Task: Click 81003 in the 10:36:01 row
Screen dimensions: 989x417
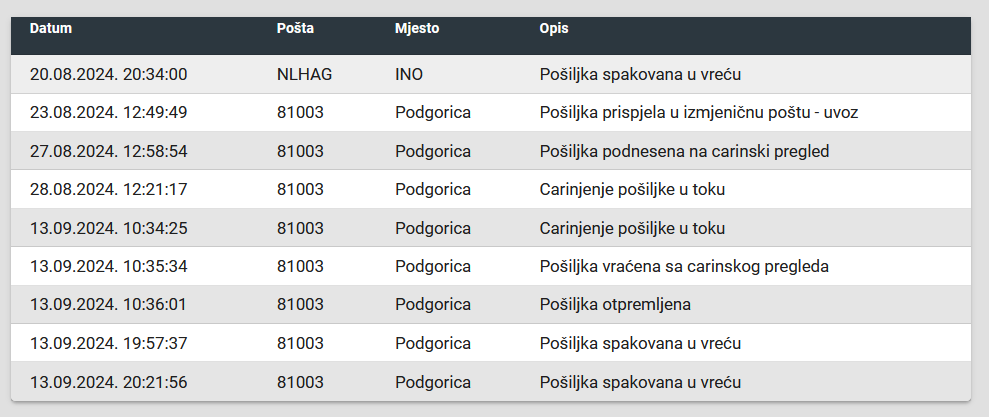Action: pos(300,305)
